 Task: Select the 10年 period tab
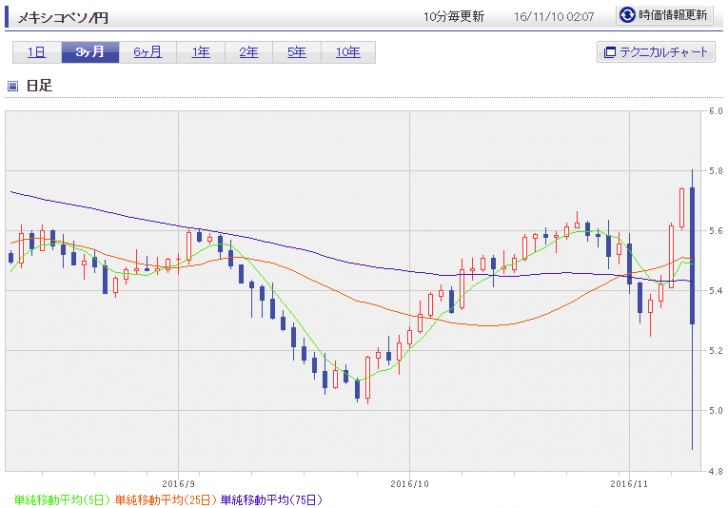(x=348, y=53)
